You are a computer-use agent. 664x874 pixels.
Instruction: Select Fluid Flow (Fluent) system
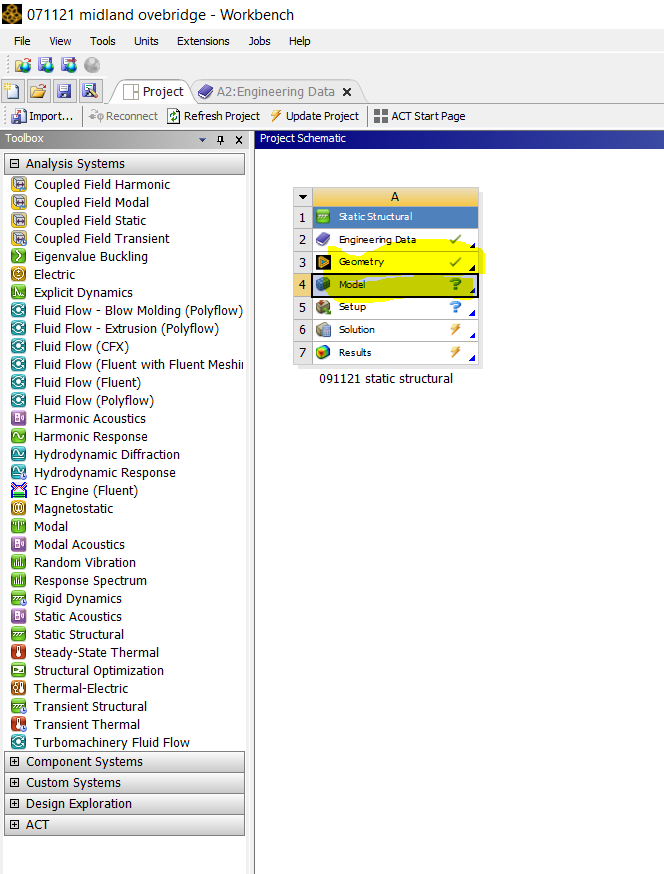[88, 382]
